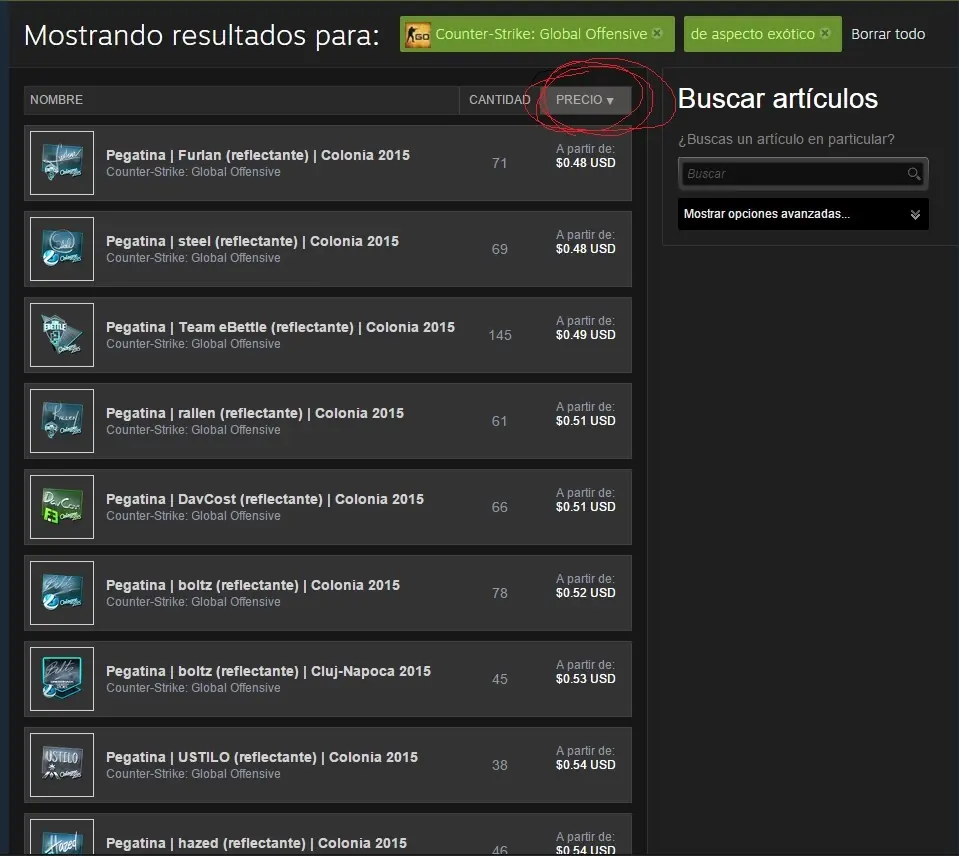Click the rallen sticker price '$0.51 USD'
The width and height of the screenshot is (959, 856).
585,421
